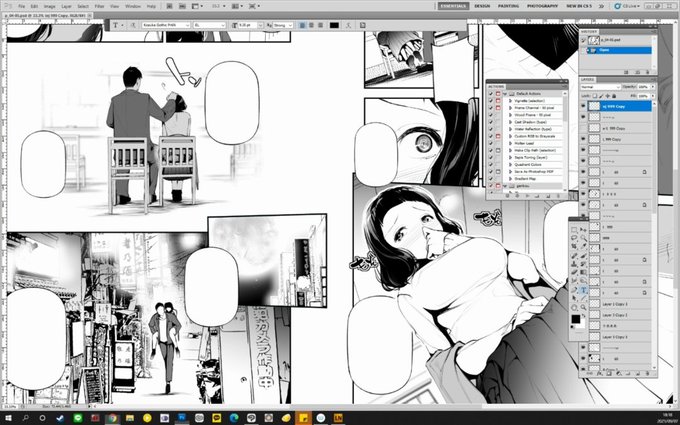Play the selected action in Actions panel
680x425 pixels.
click(527, 196)
